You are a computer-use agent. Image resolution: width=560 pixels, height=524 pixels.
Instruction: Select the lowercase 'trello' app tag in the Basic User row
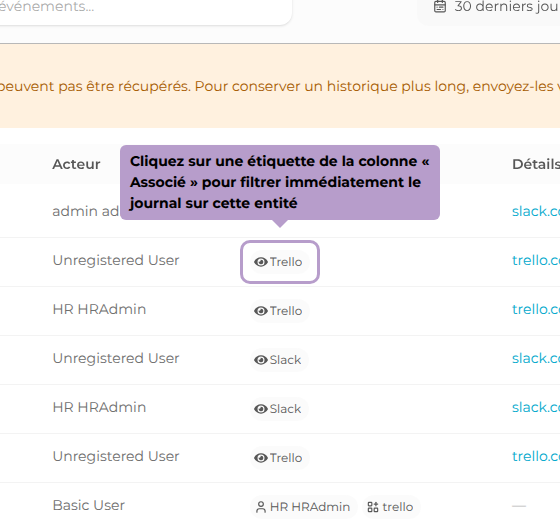(391, 506)
